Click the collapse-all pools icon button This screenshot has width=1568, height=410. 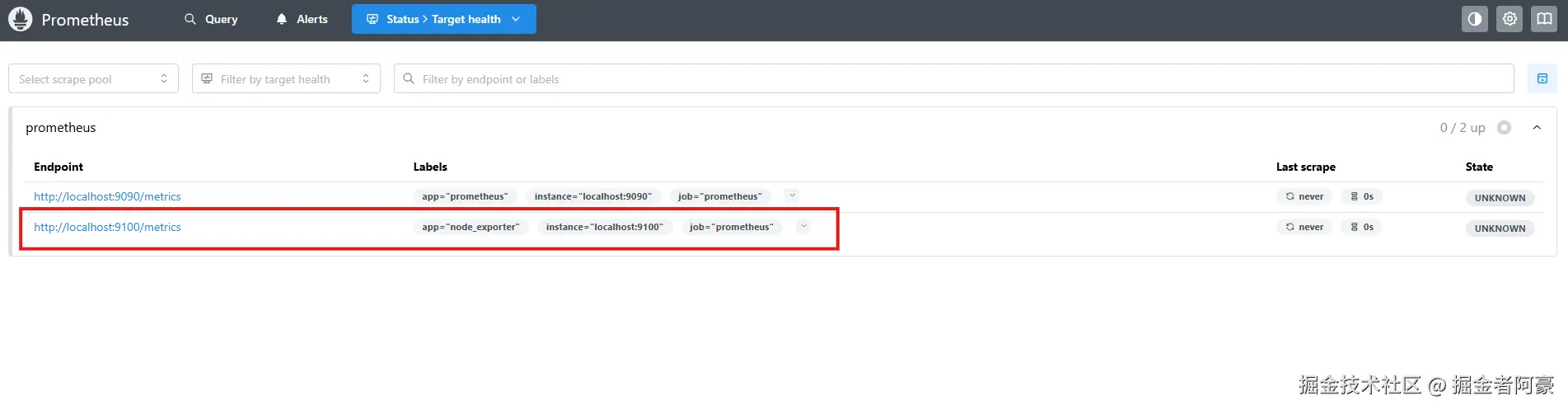[1542, 78]
